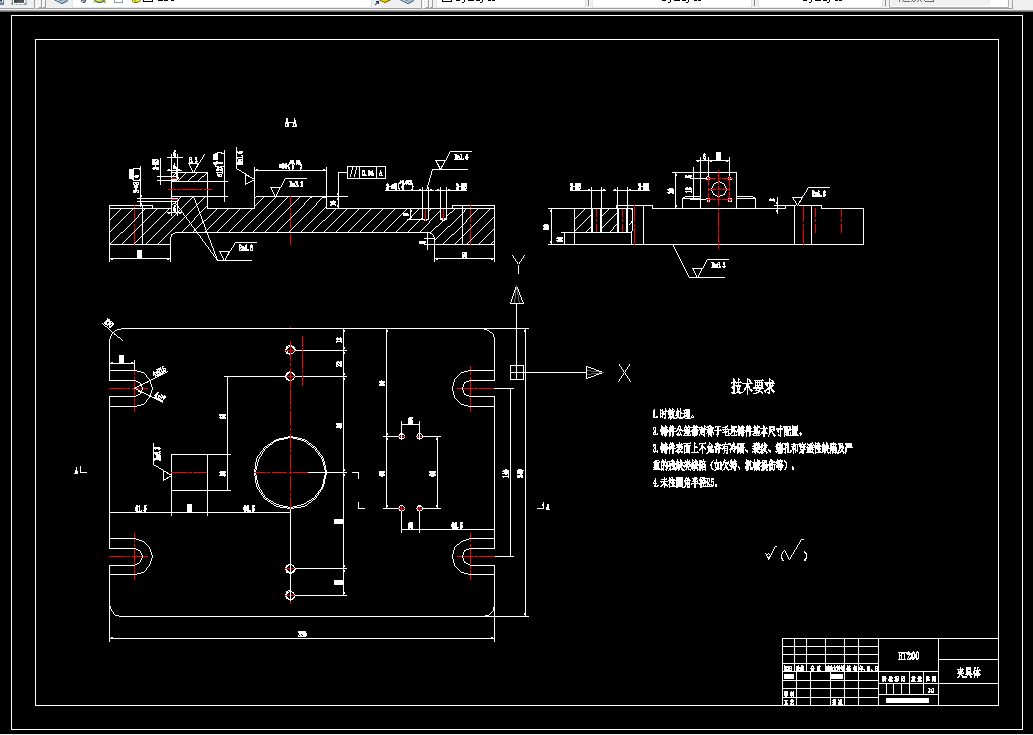Select the large circle in the plan view
The width and height of the screenshot is (1033, 735).
tap(291, 472)
